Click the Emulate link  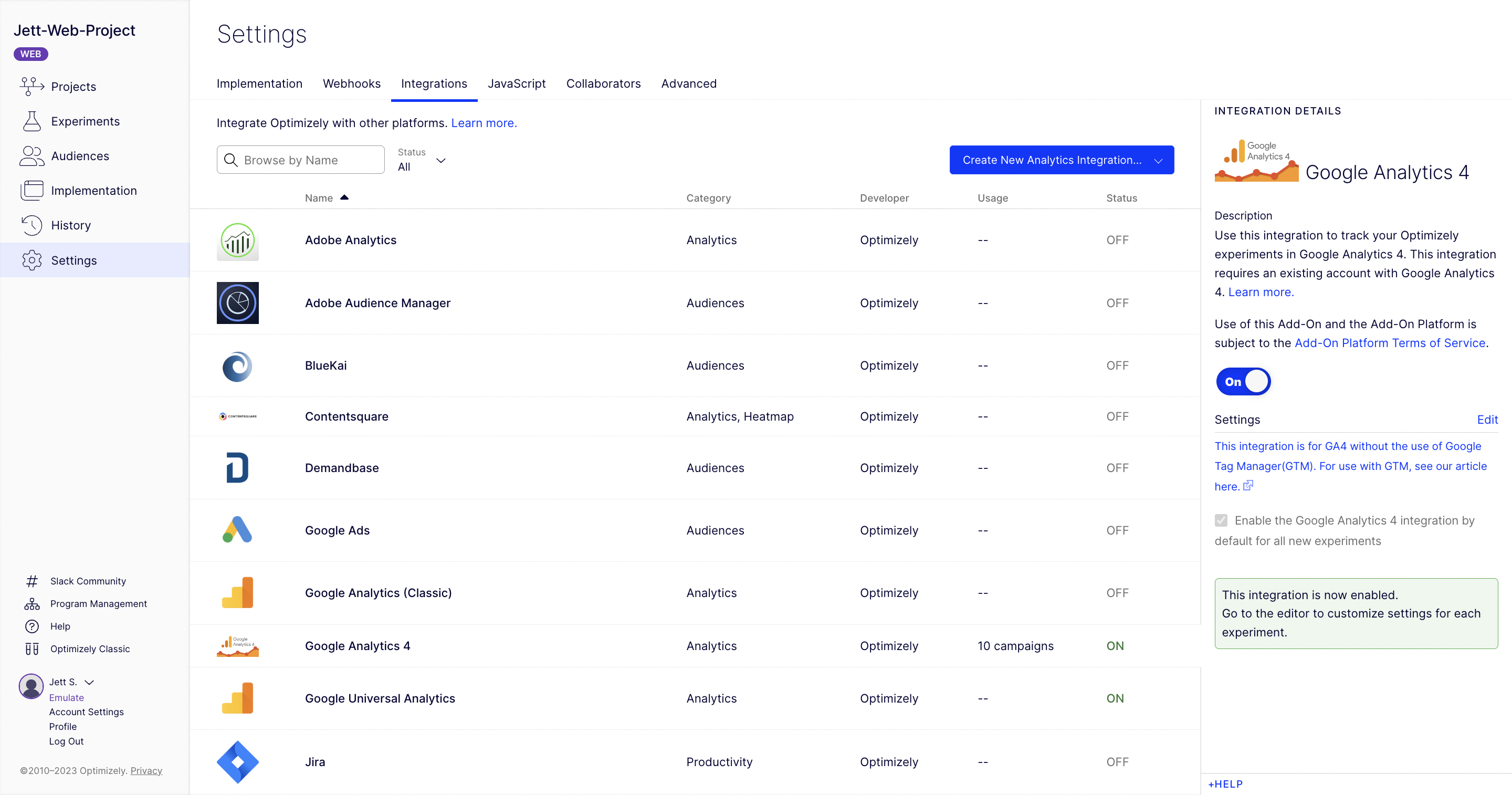[x=66, y=697]
